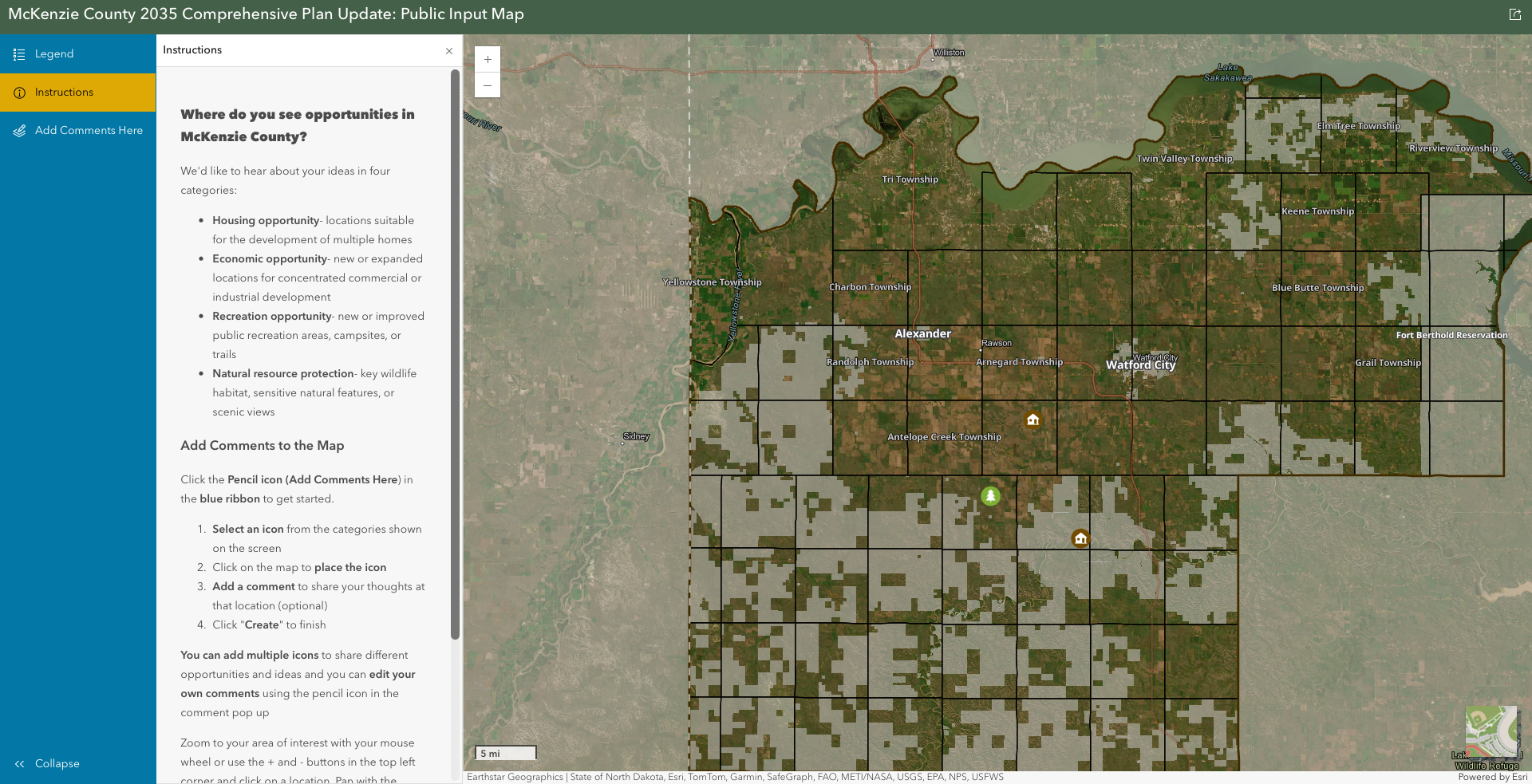Click the zoom out minus icon on the map
The image size is (1532, 784).
487,85
